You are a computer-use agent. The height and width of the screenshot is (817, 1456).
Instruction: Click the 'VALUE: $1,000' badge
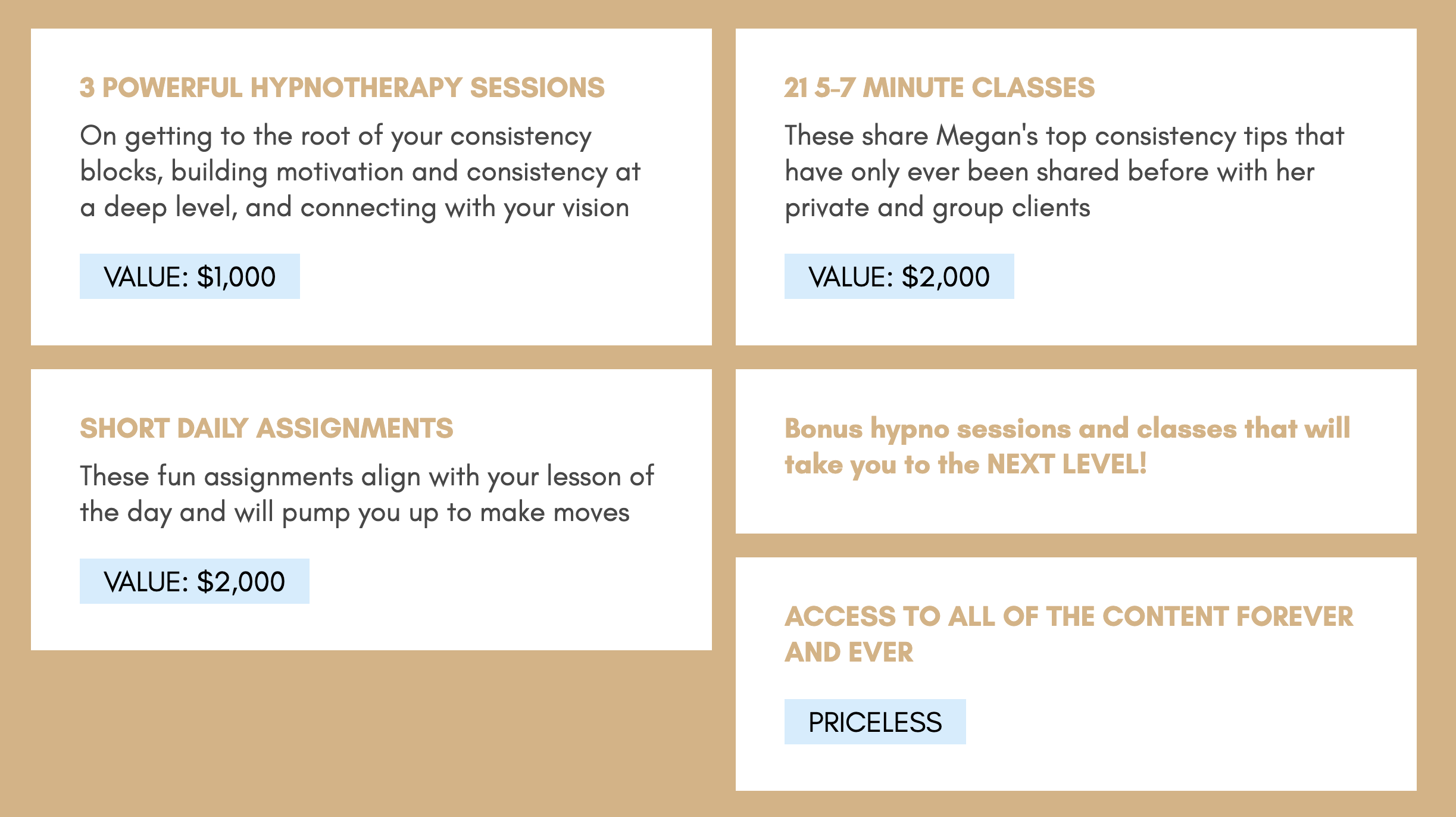point(190,276)
